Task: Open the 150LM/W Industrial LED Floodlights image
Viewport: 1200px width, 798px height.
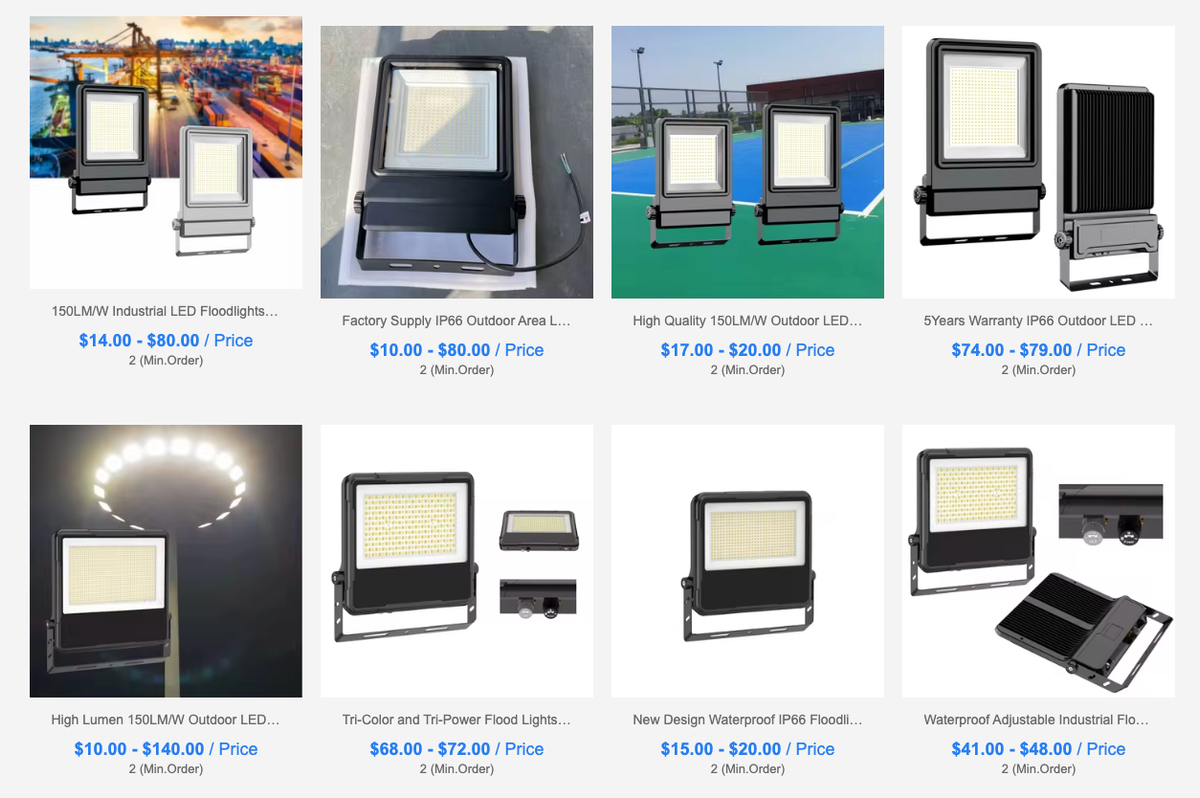Action: (x=166, y=153)
